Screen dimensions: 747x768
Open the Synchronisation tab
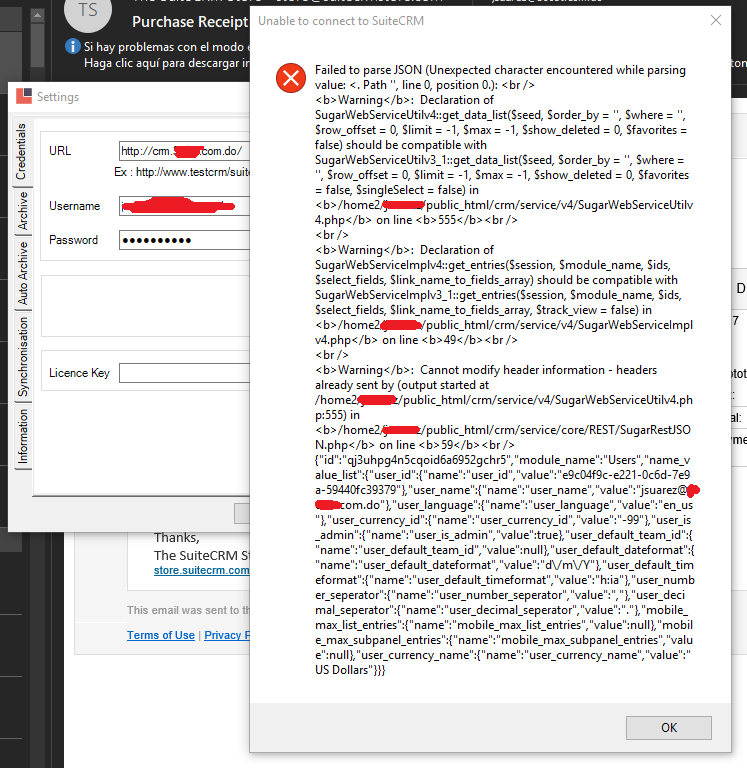click(22, 357)
